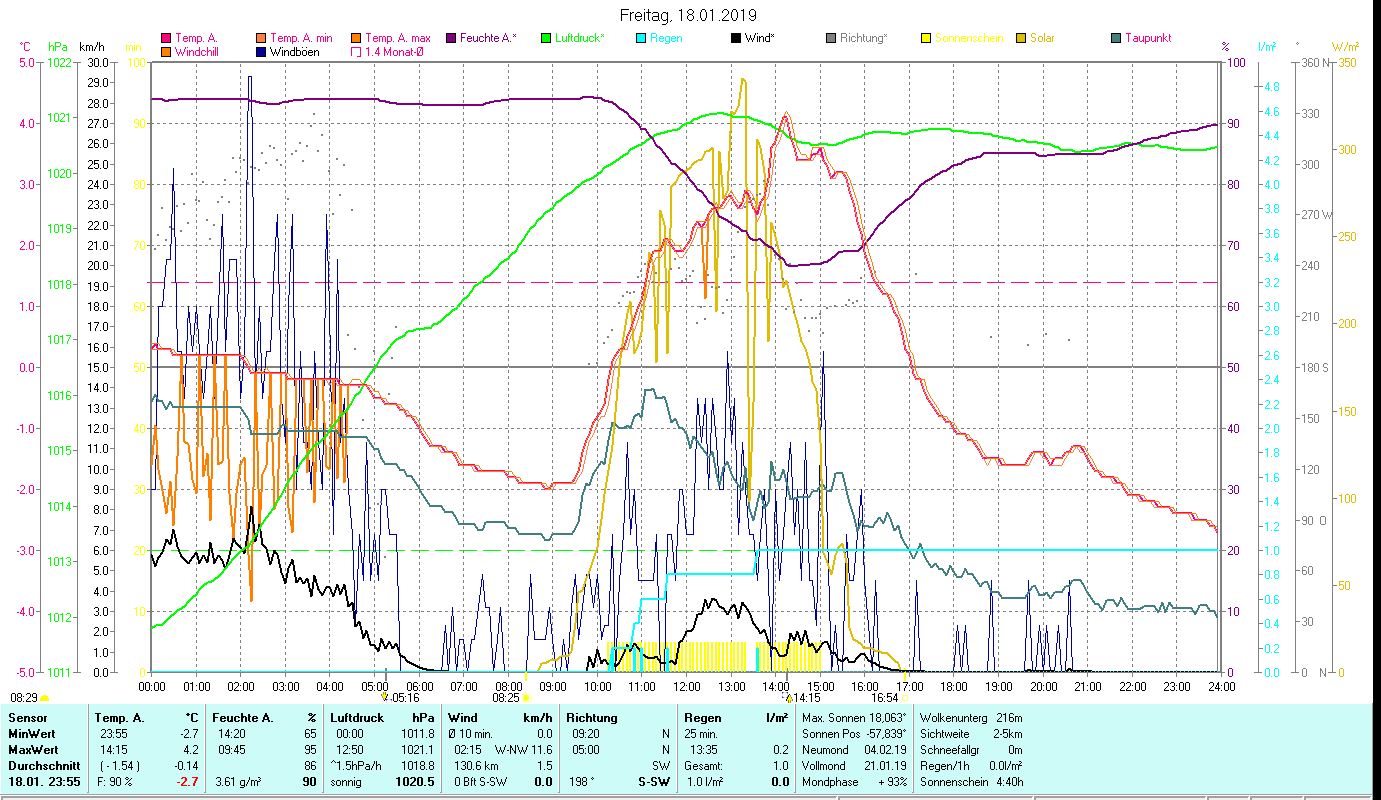This screenshot has width=1381, height=800.
Task: Select the green Luftdruck legend swatch
Action: pos(545,38)
